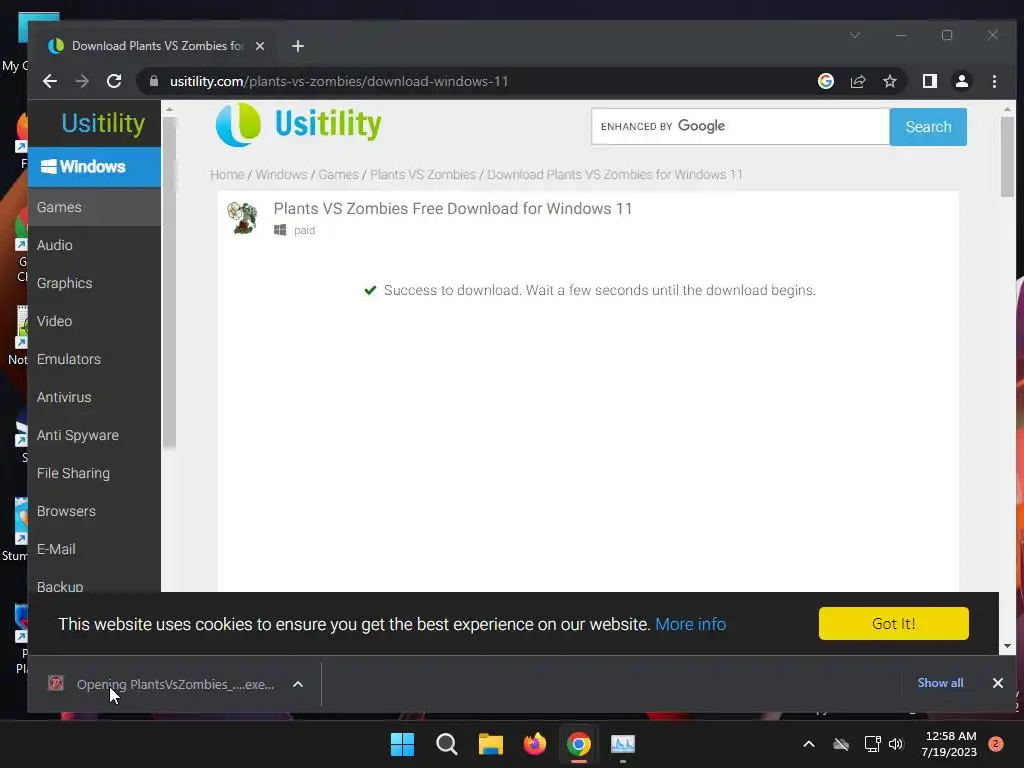Open tab search chevron
The height and width of the screenshot is (768, 1024).
click(855, 35)
